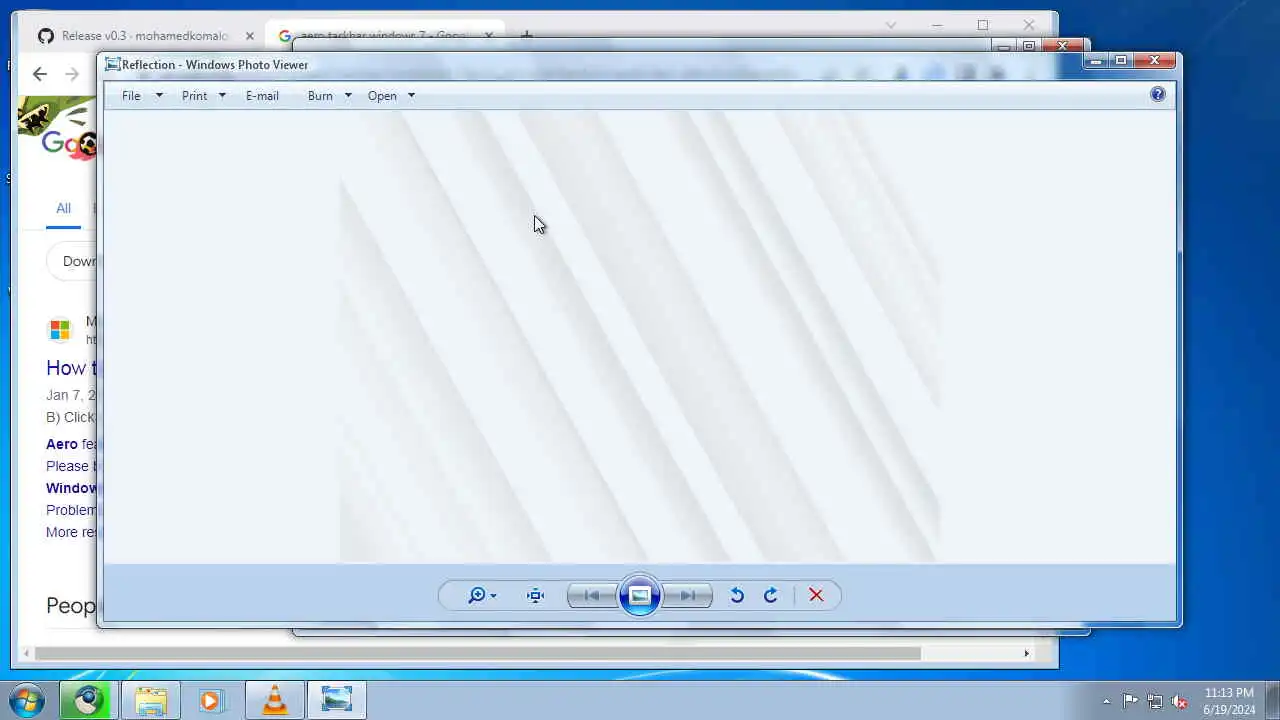Click the Windows Start orb
The height and width of the screenshot is (720, 1280).
(x=27, y=700)
